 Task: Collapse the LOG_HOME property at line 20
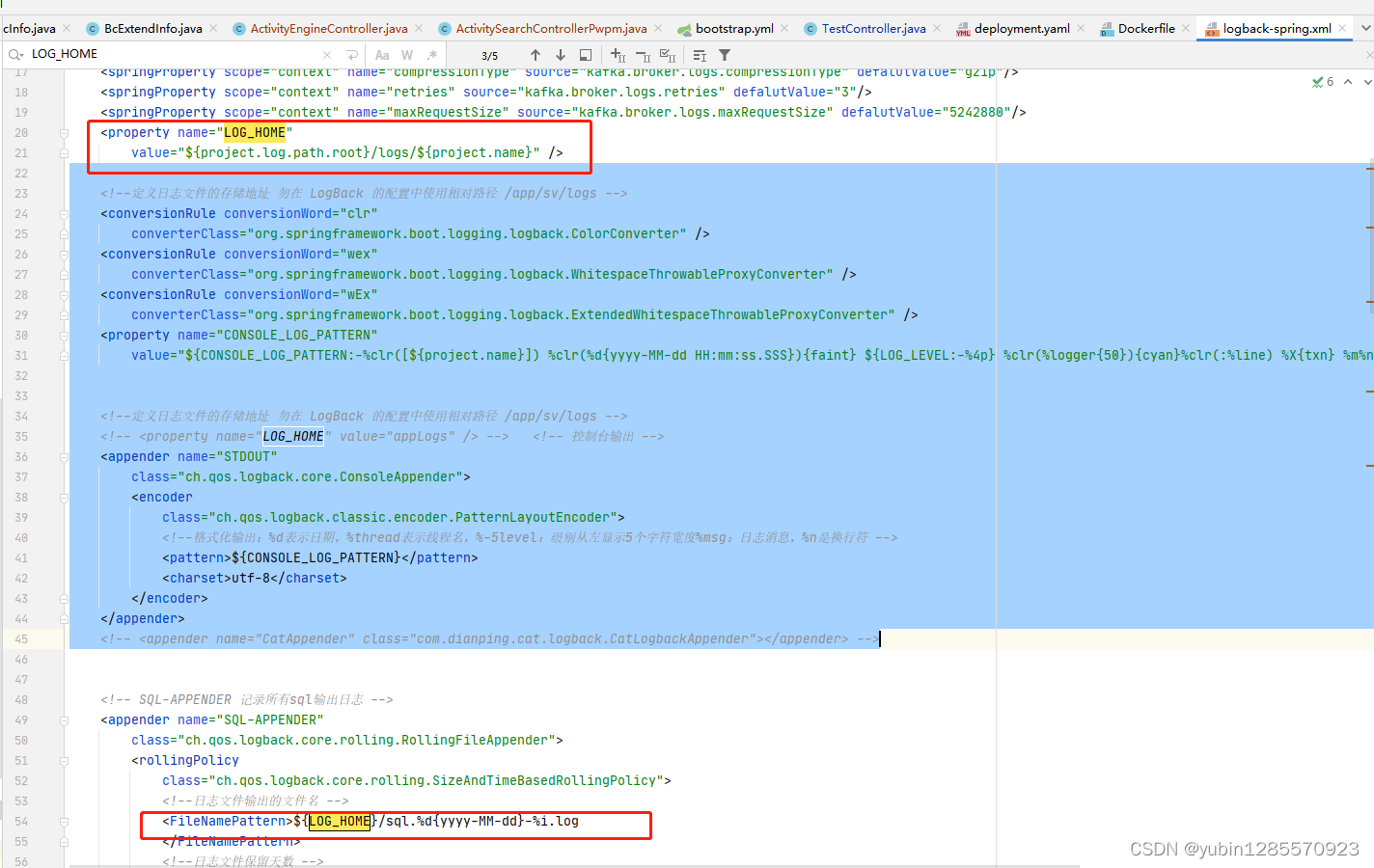coord(64,133)
